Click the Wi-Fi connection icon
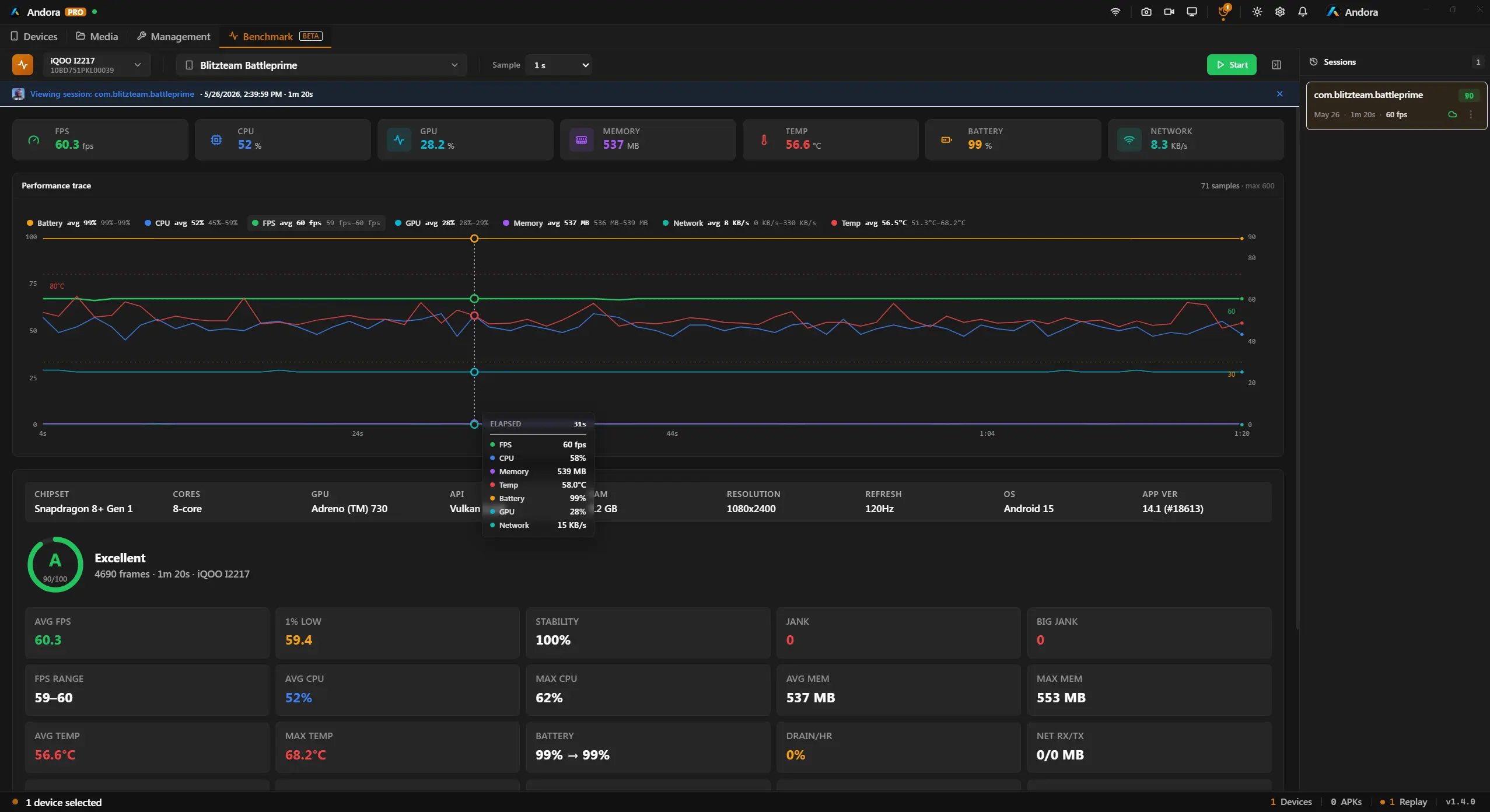 pos(1115,12)
